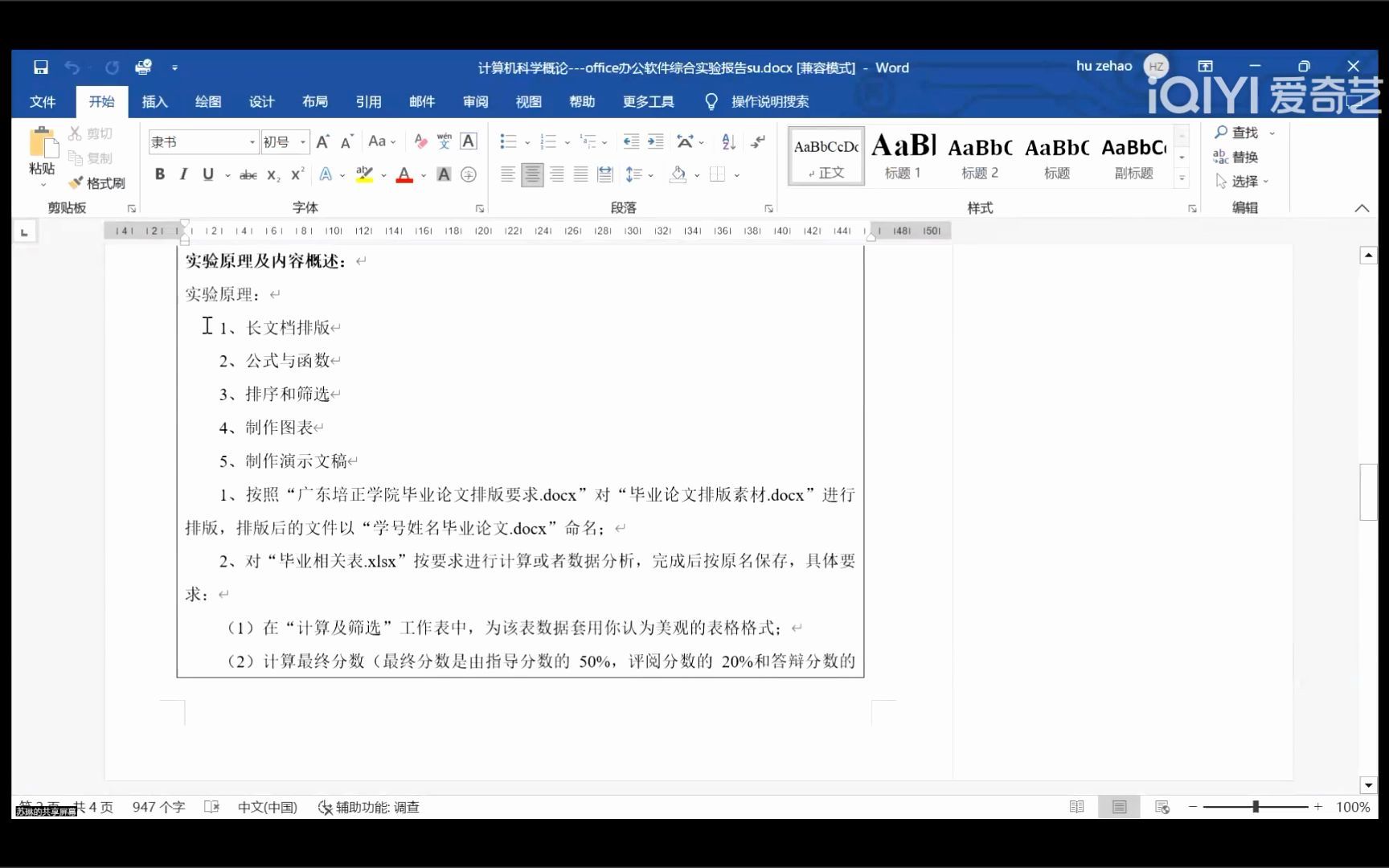Apply yellow text highlight color
The height and width of the screenshot is (868, 1389).
click(x=365, y=174)
